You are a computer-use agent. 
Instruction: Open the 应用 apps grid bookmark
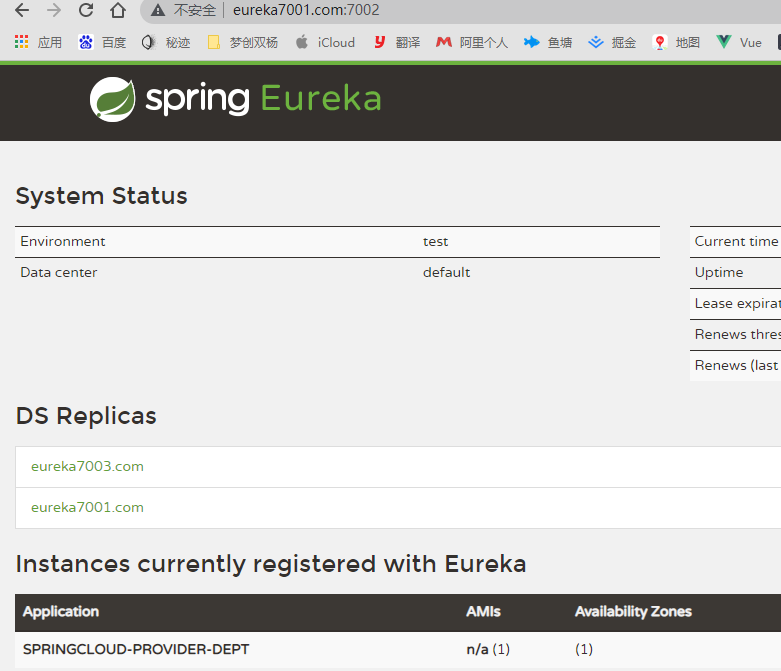click(38, 42)
